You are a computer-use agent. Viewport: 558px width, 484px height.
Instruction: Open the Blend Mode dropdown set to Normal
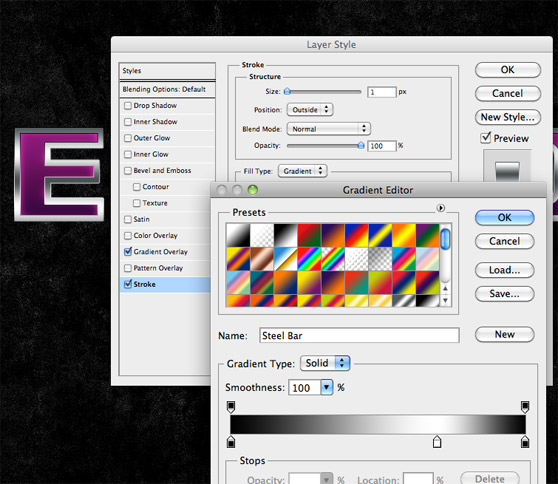point(329,129)
